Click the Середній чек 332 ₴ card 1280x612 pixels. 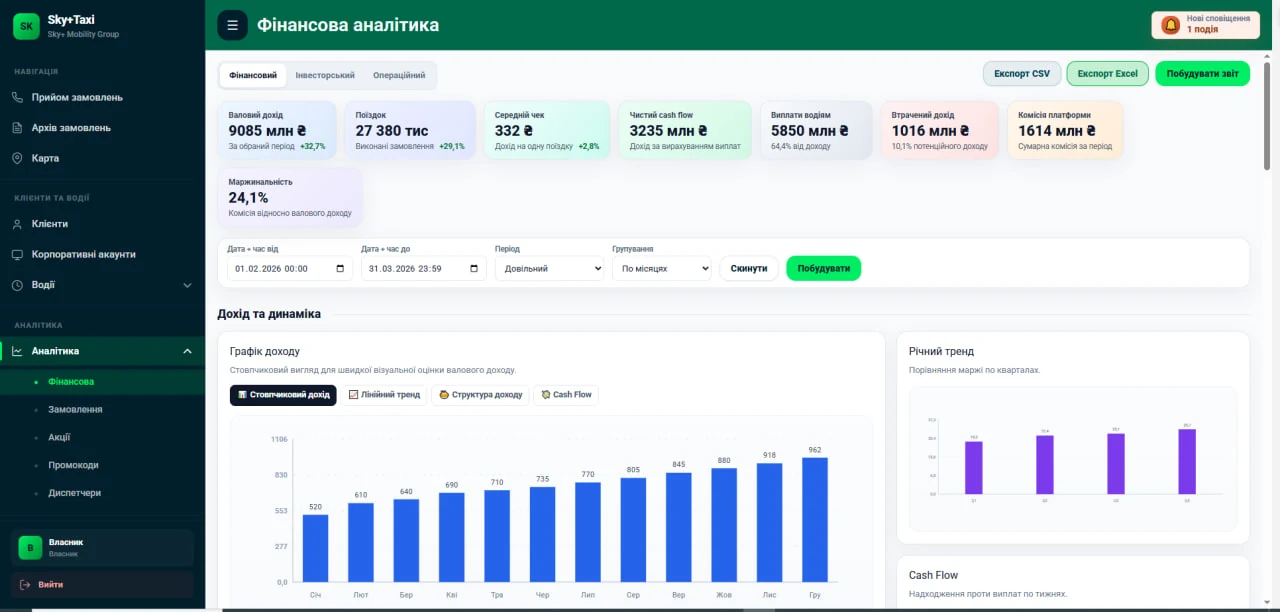pos(546,130)
